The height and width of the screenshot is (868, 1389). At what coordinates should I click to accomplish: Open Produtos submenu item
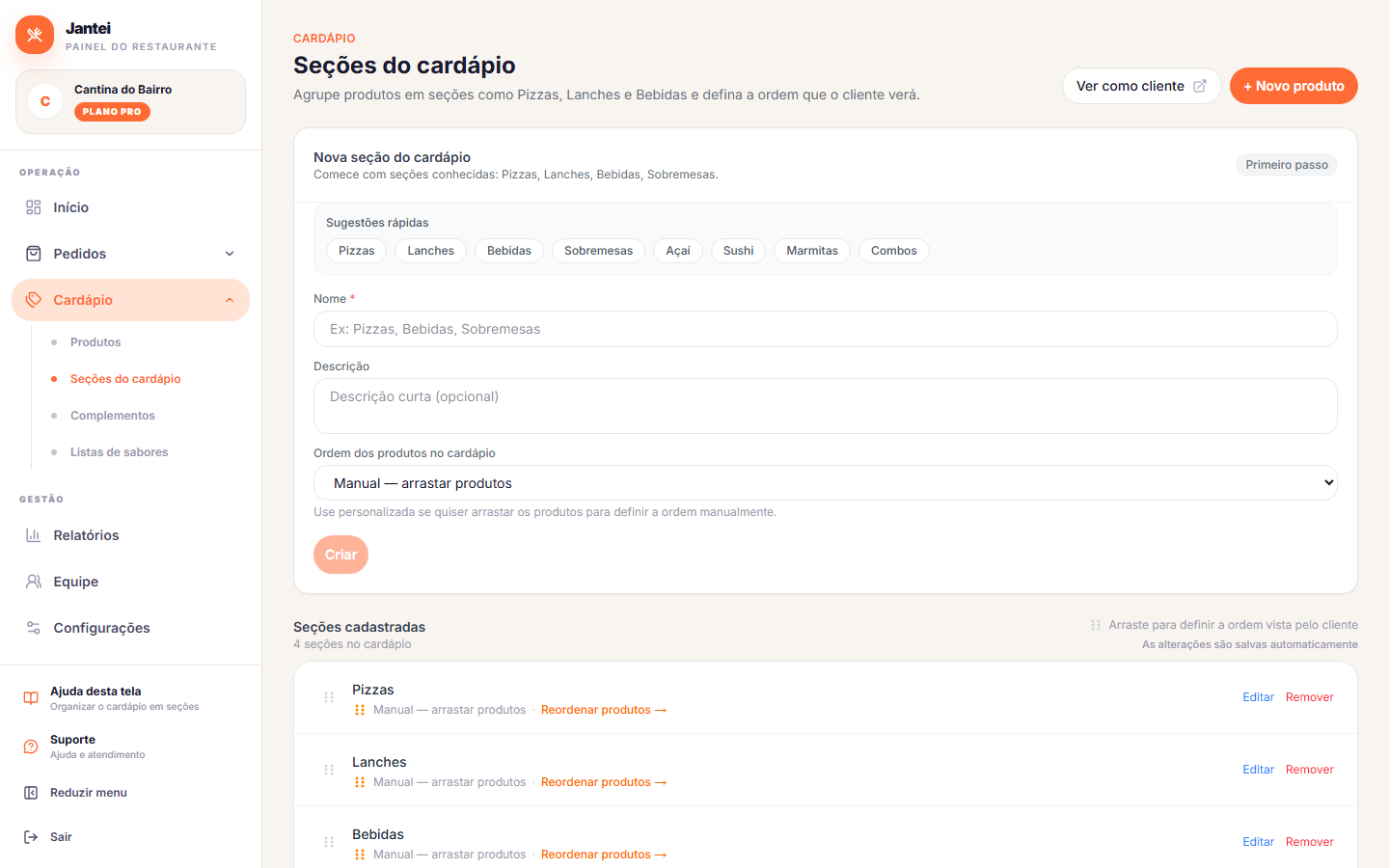click(x=95, y=342)
